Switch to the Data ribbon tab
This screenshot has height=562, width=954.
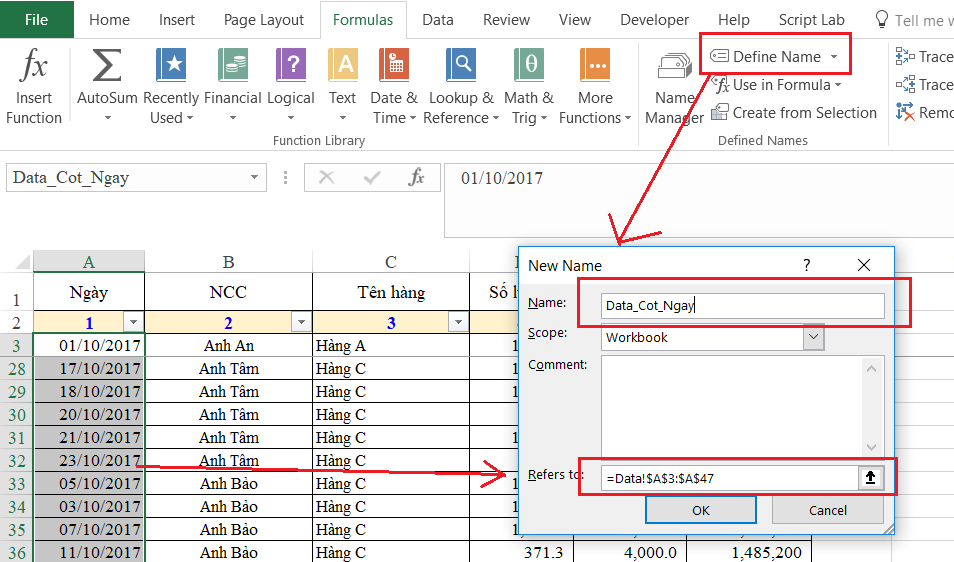point(437,19)
